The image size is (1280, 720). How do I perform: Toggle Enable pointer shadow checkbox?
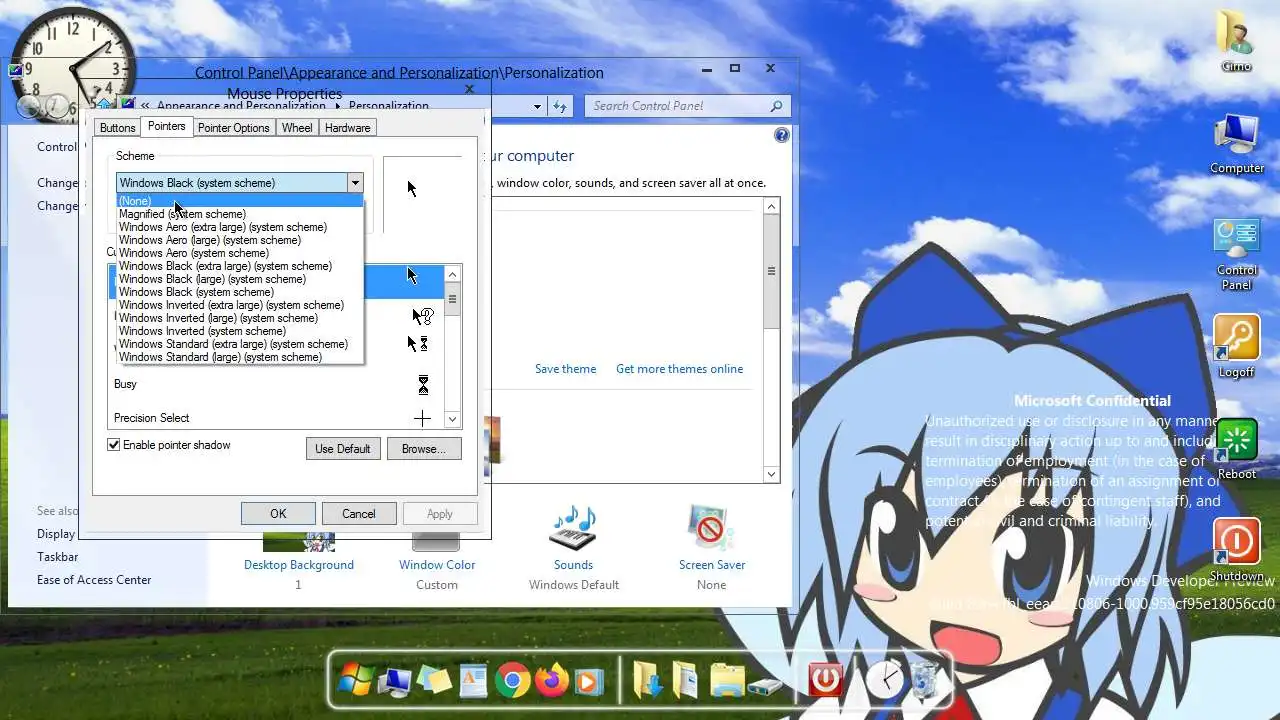pos(114,445)
